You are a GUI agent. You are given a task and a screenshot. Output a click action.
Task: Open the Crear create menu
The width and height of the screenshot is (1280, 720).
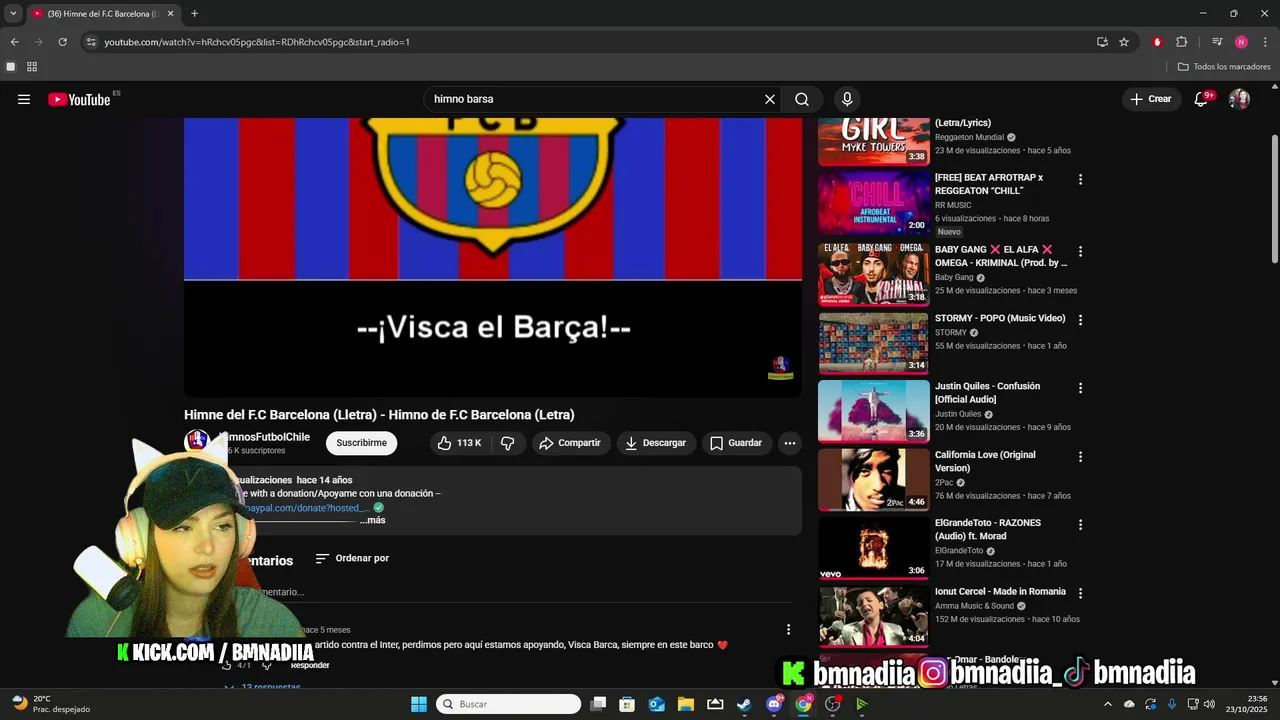pos(1151,99)
